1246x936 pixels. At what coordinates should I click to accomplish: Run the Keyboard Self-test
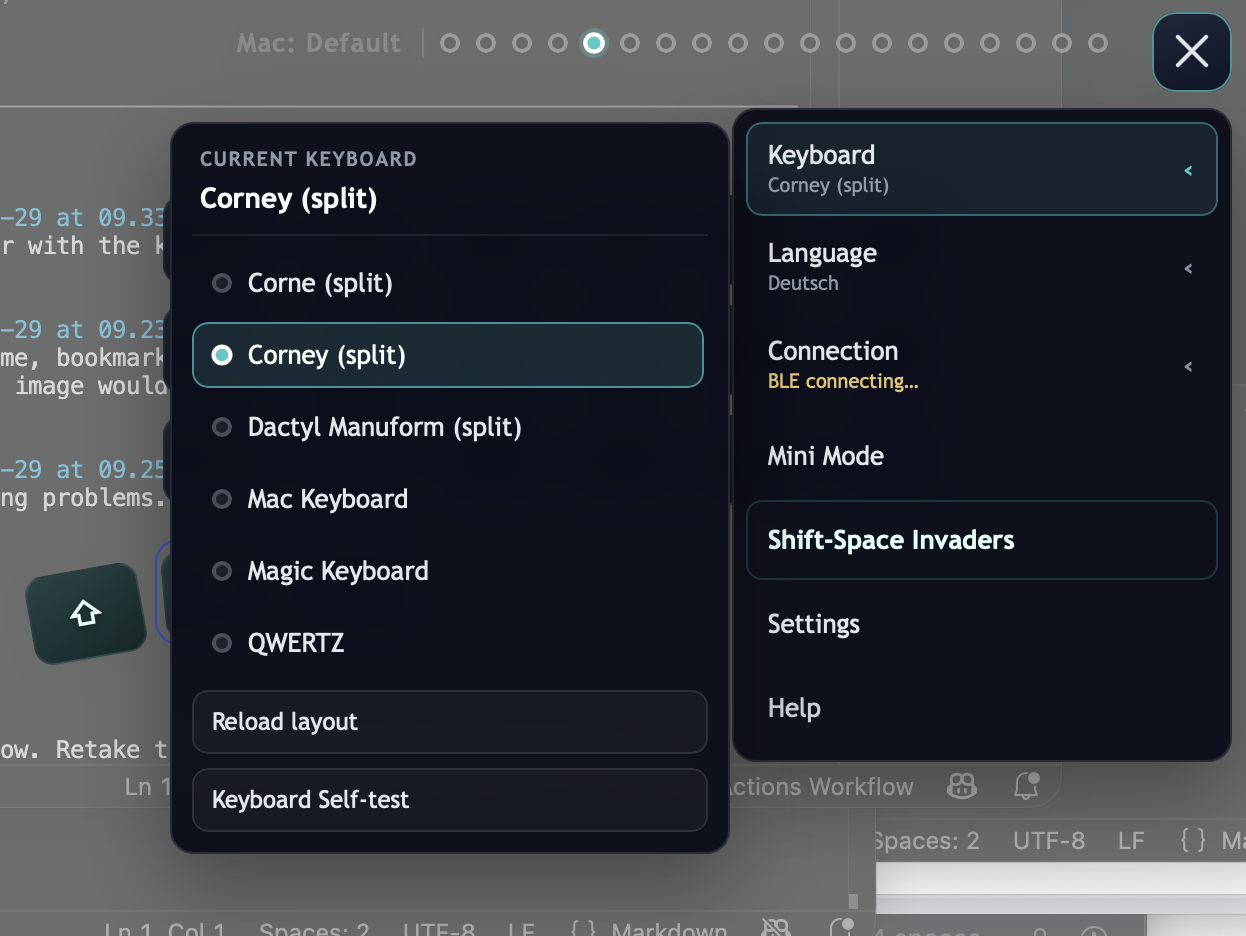[450, 800]
